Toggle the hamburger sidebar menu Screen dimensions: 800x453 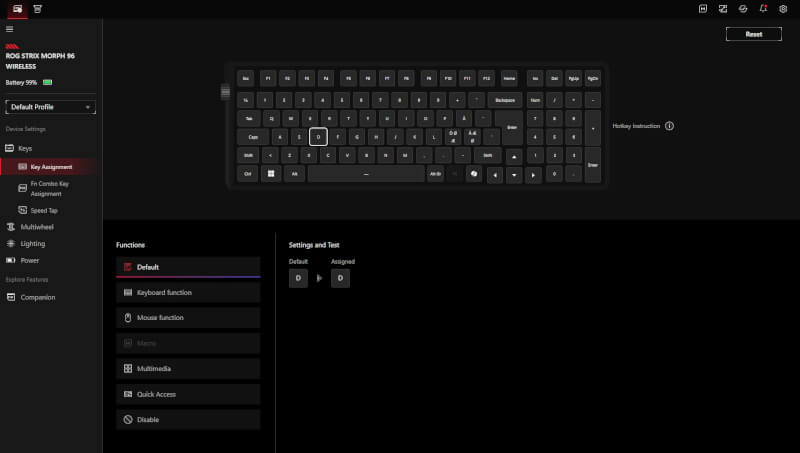click(10, 29)
